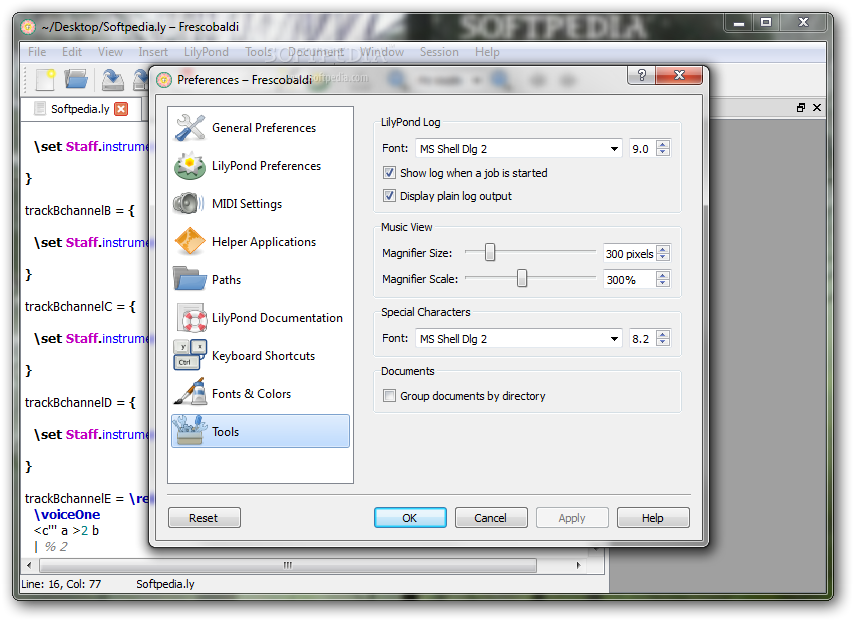Increase LilyPond Log font size
The width and height of the screenshot is (854, 621).
(663, 144)
